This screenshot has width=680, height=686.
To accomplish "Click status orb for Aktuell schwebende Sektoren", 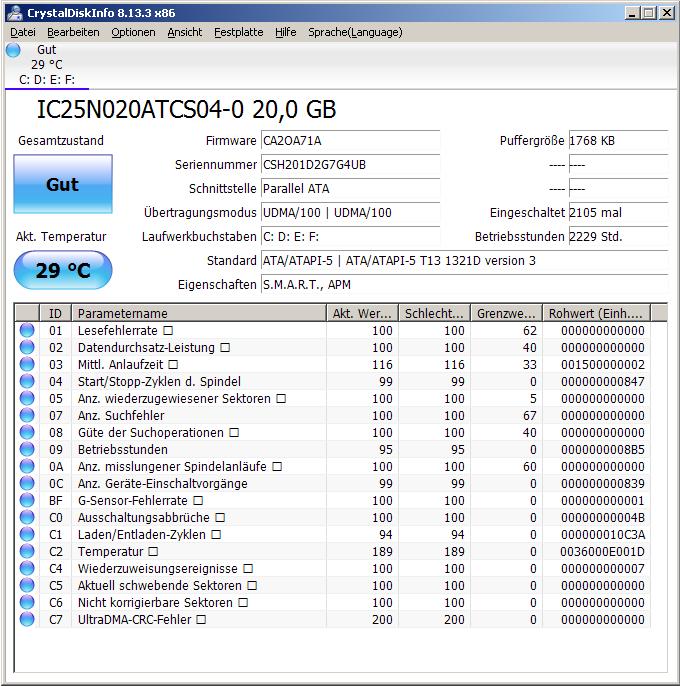I will coord(27,585).
